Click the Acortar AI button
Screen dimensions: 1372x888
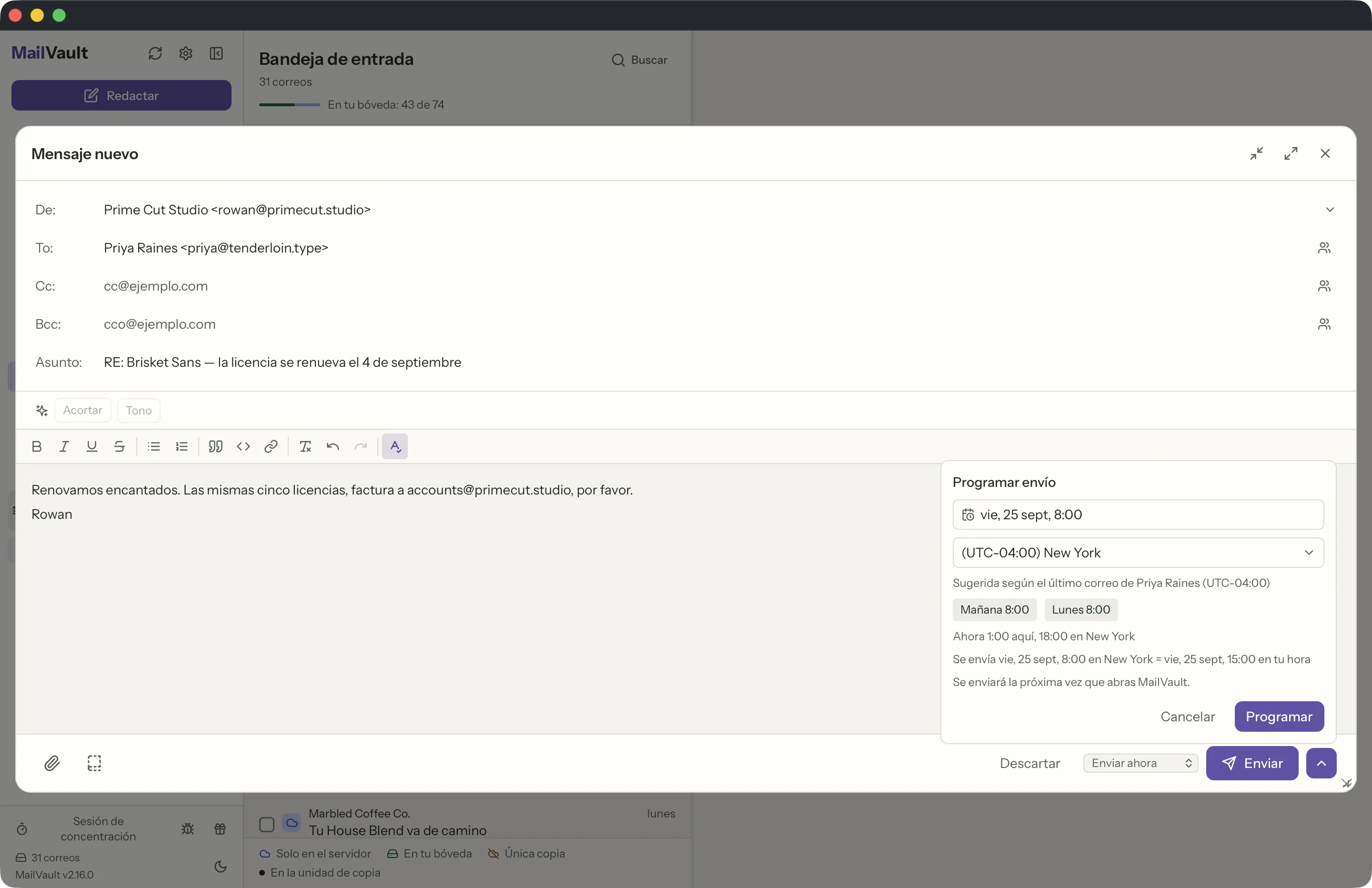[x=82, y=410]
